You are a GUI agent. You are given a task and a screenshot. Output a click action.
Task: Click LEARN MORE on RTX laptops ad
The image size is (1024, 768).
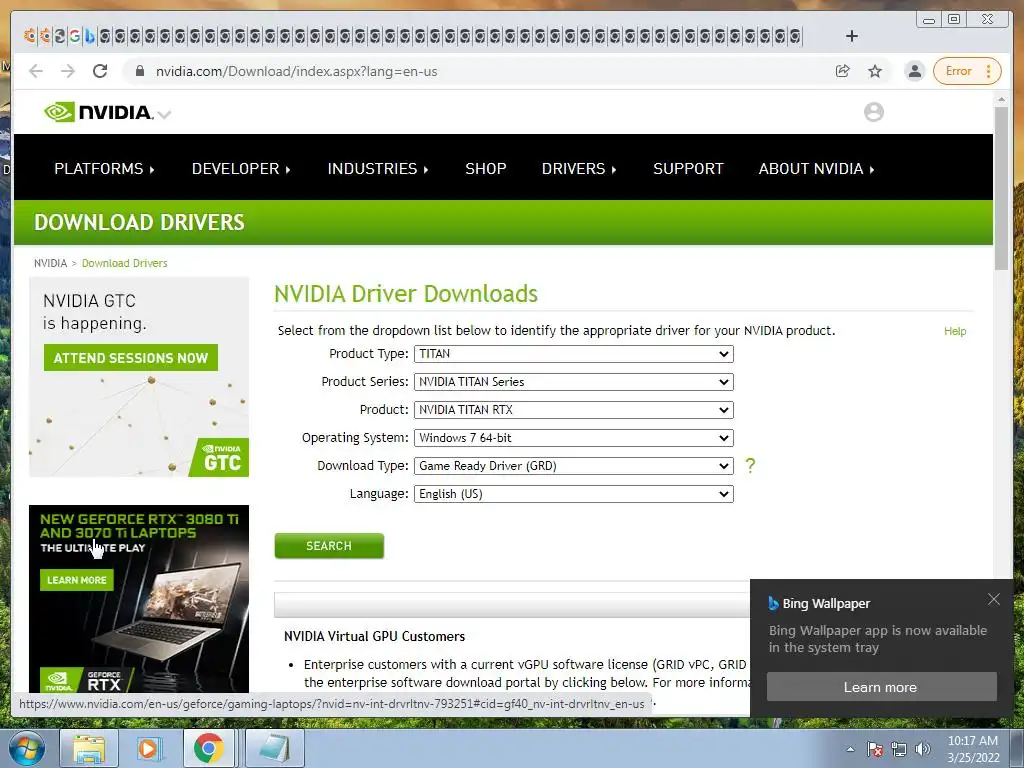76,580
